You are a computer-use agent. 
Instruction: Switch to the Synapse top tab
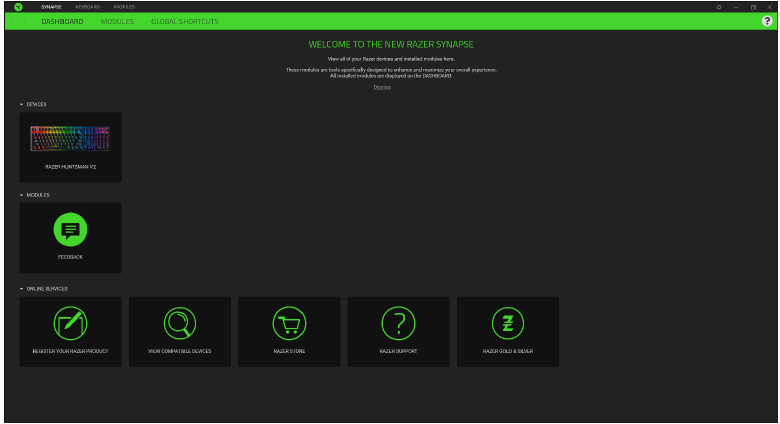point(51,7)
